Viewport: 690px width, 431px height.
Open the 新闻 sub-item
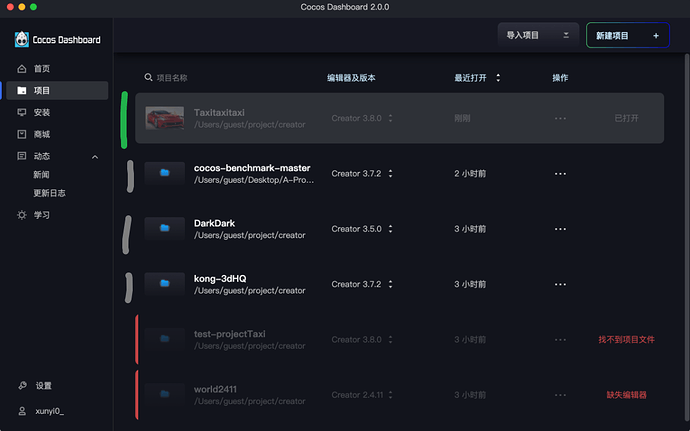coord(41,175)
